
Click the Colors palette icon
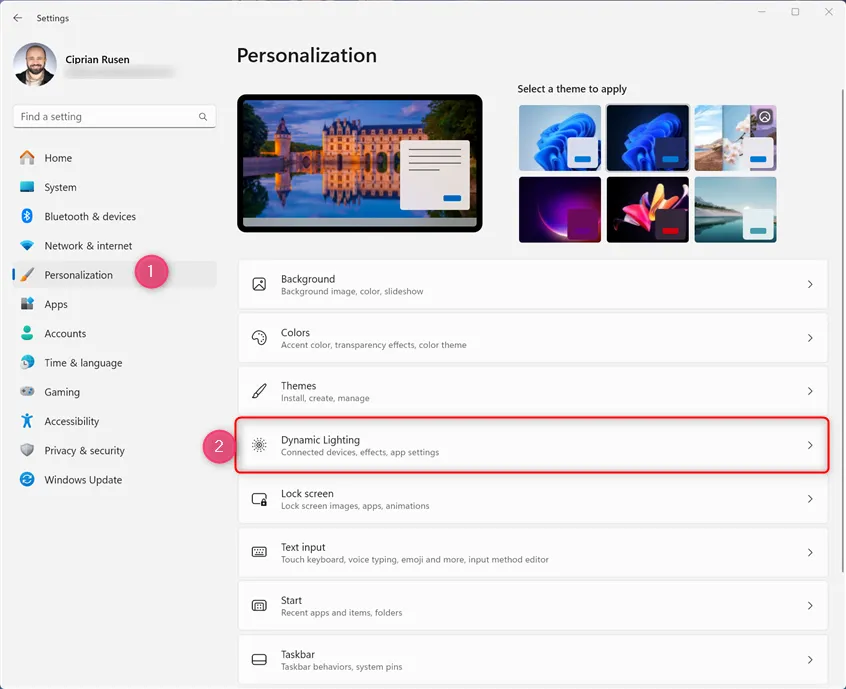[x=259, y=338]
